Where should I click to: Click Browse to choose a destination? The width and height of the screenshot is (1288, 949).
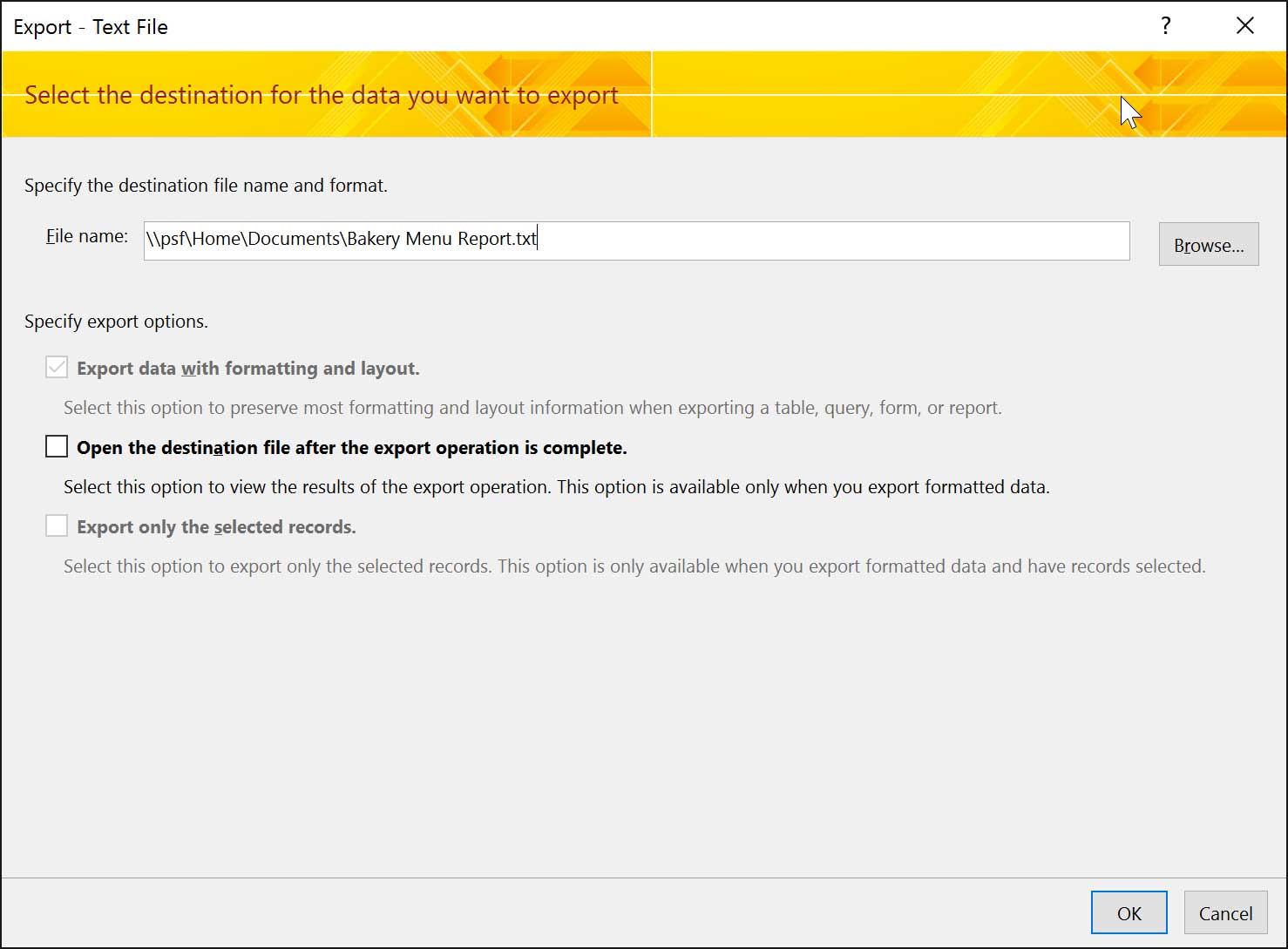tap(1209, 244)
